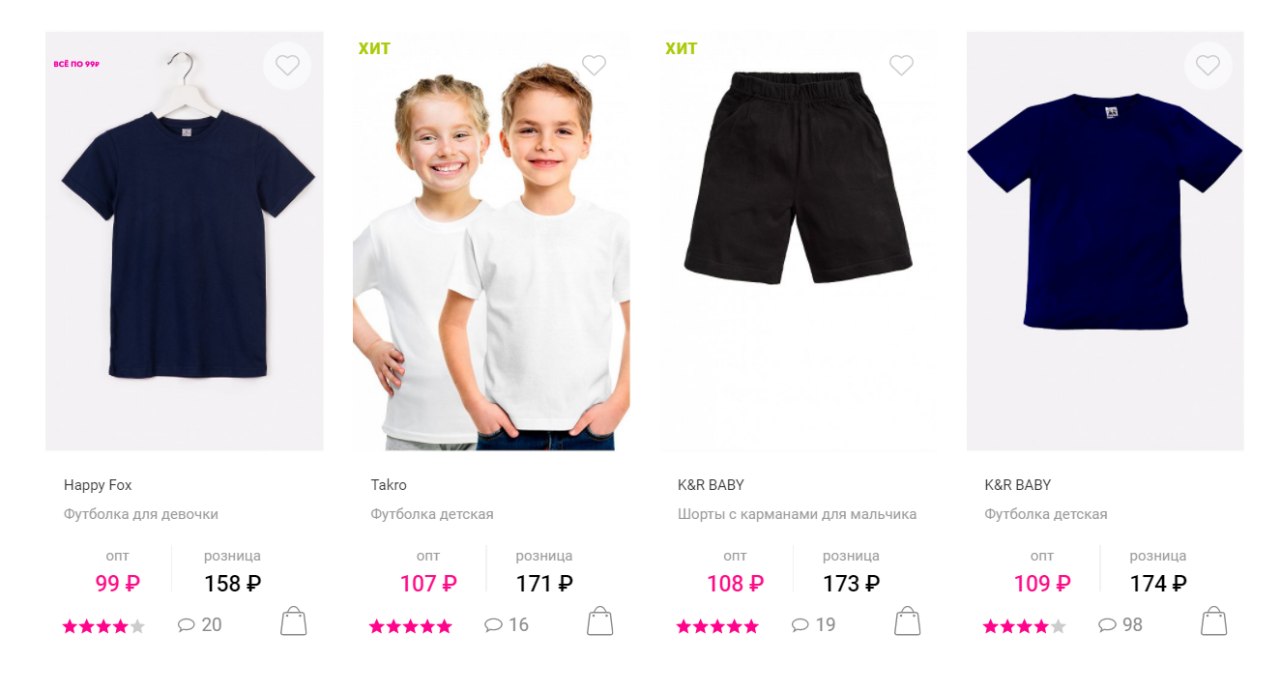Open photo of two kids in white t-shirts
The width and height of the screenshot is (1280, 691).
(492, 241)
